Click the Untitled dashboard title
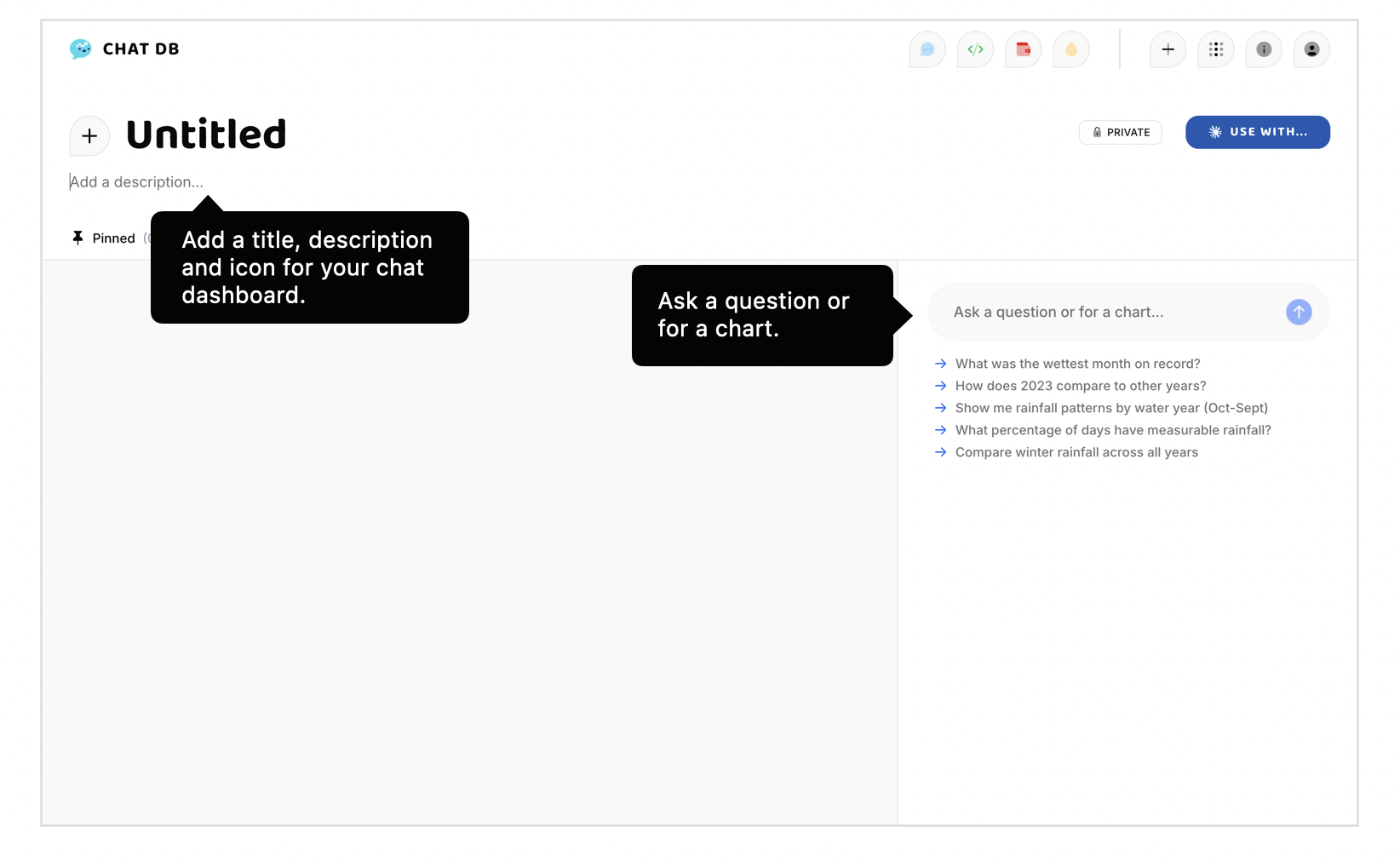The image size is (1400, 867). [x=206, y=135]
